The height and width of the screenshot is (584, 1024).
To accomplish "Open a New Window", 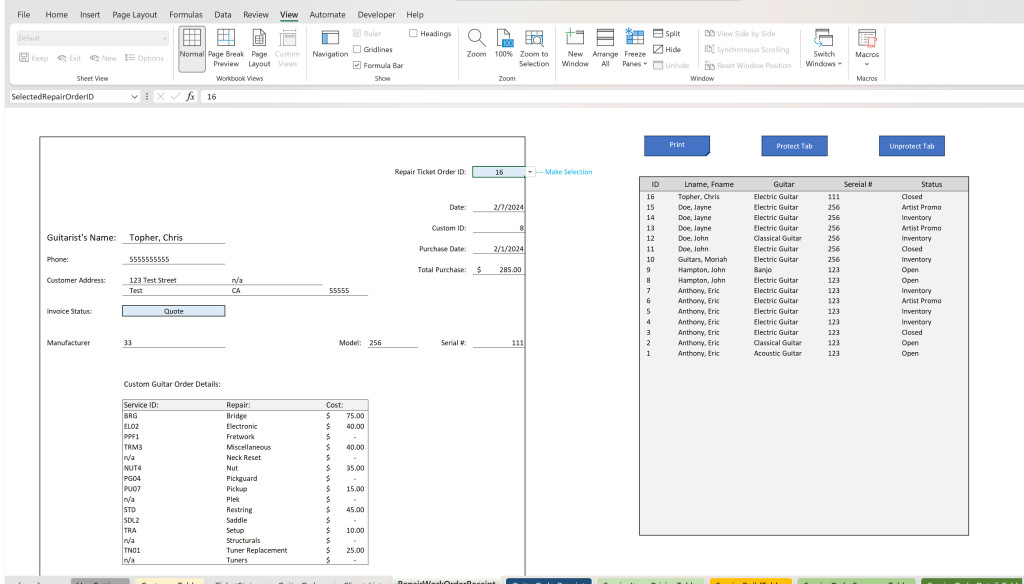I will click(x=575, y=48).
